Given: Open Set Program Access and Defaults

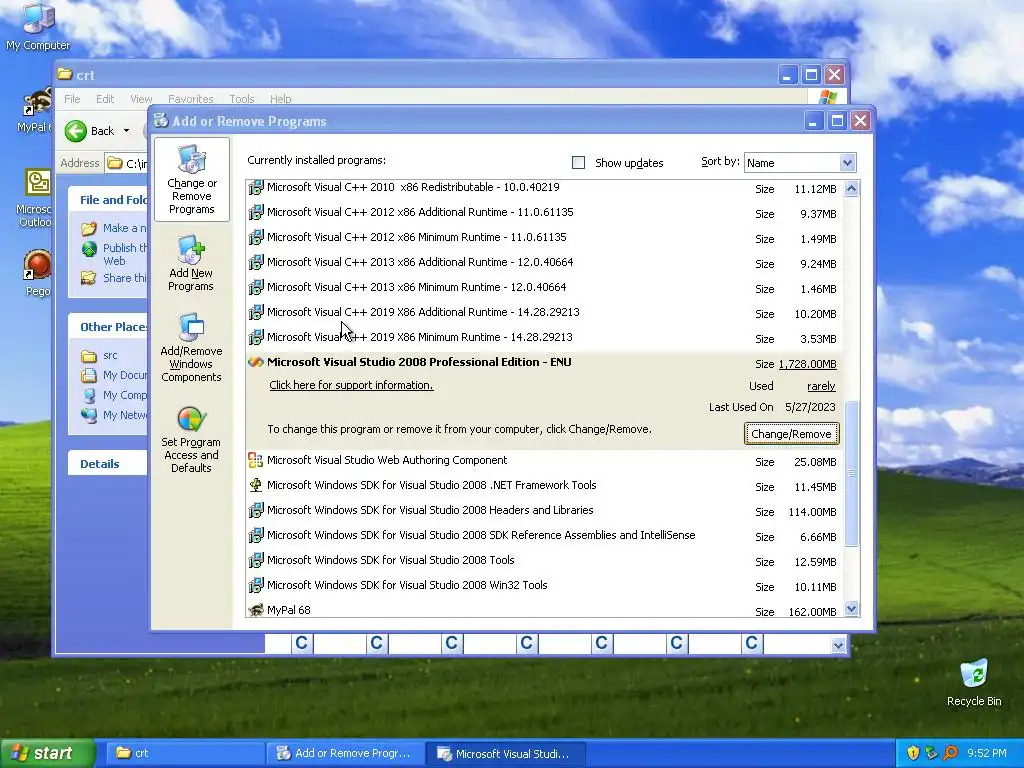Looking at the screenshot, I should coord(191,440).
